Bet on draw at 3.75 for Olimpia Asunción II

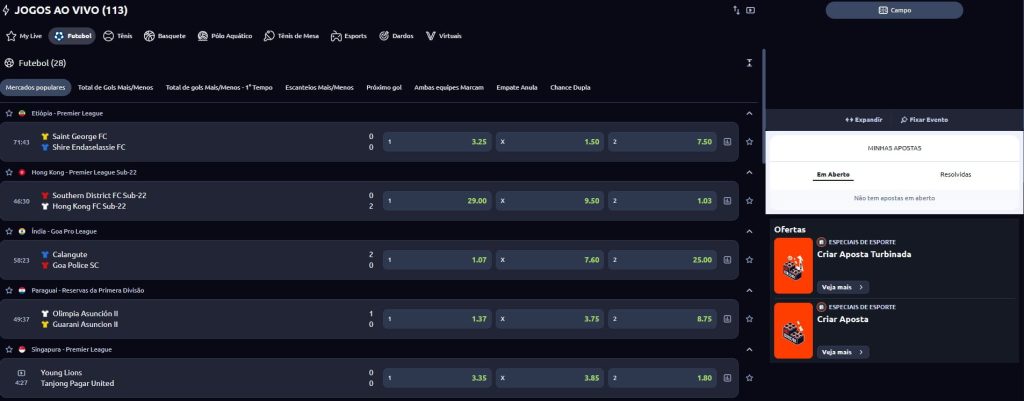551,319
